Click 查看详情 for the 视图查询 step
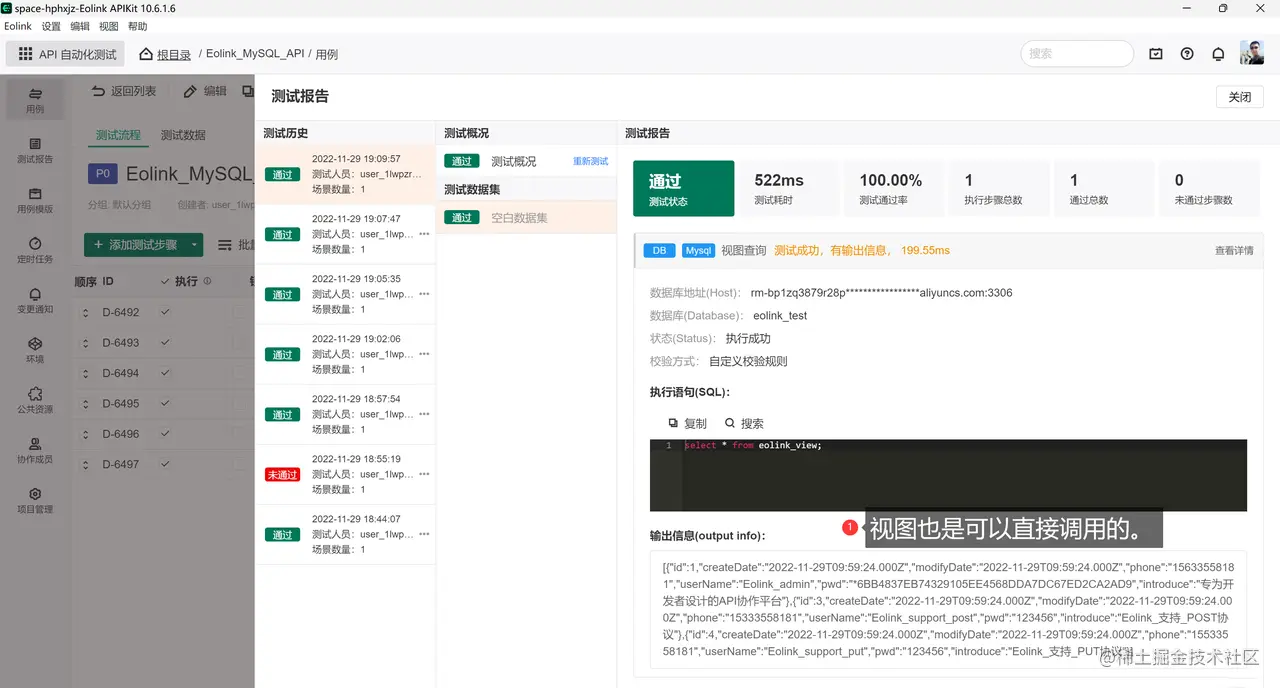This screenshot has height=688, width=1280. [x=1234, y=250]
